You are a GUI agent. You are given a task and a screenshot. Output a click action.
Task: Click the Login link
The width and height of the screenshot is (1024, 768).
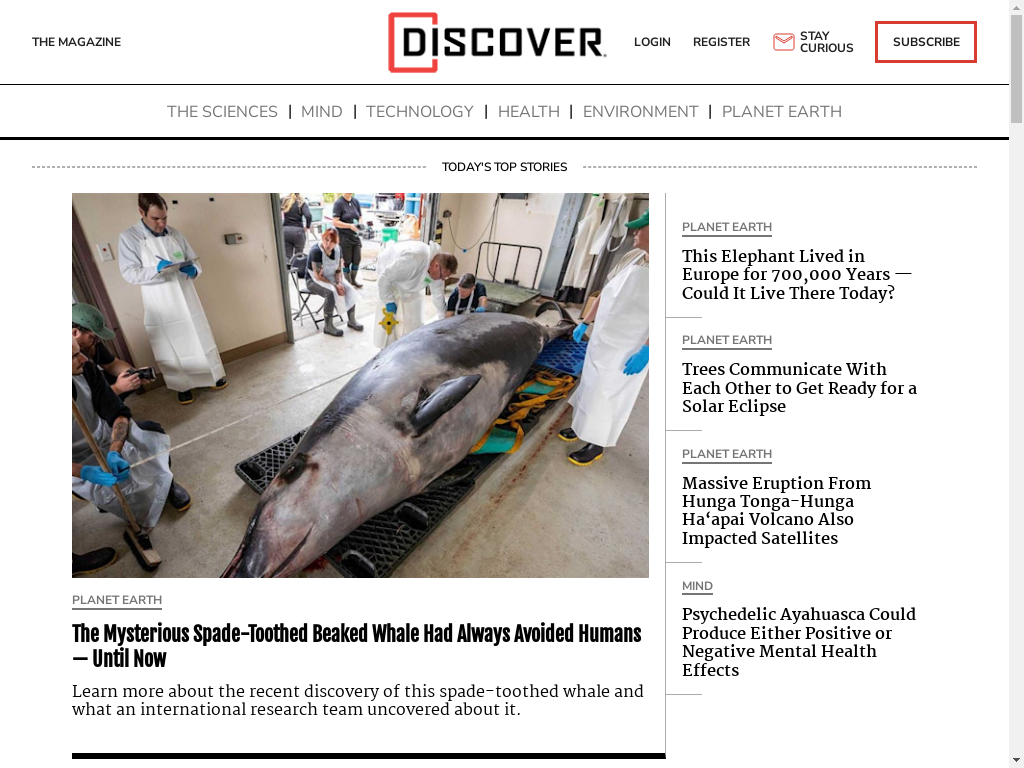[x=652, y=42]
